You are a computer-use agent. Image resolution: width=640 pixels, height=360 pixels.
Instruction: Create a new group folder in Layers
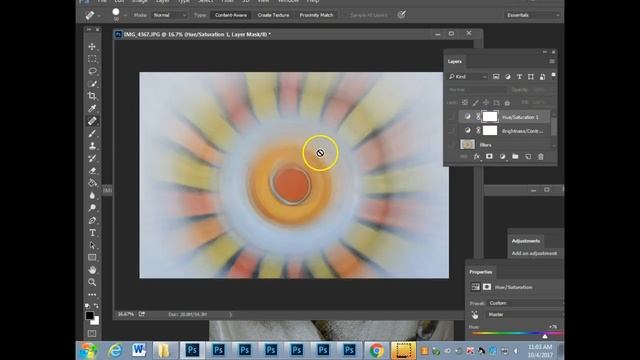pos(515,157)
